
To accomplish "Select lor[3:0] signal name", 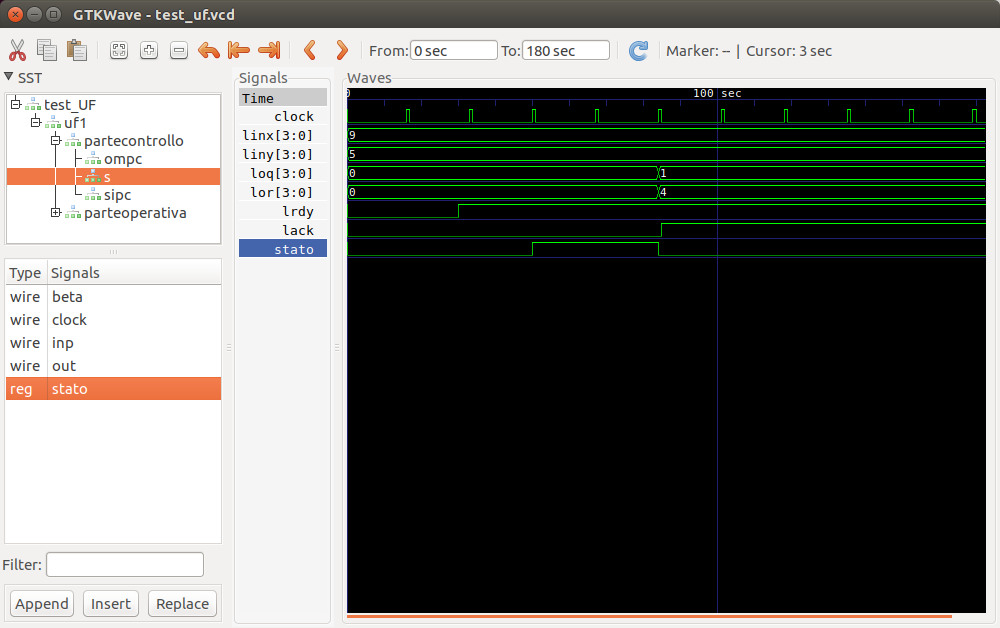I will tap(281, 193).
